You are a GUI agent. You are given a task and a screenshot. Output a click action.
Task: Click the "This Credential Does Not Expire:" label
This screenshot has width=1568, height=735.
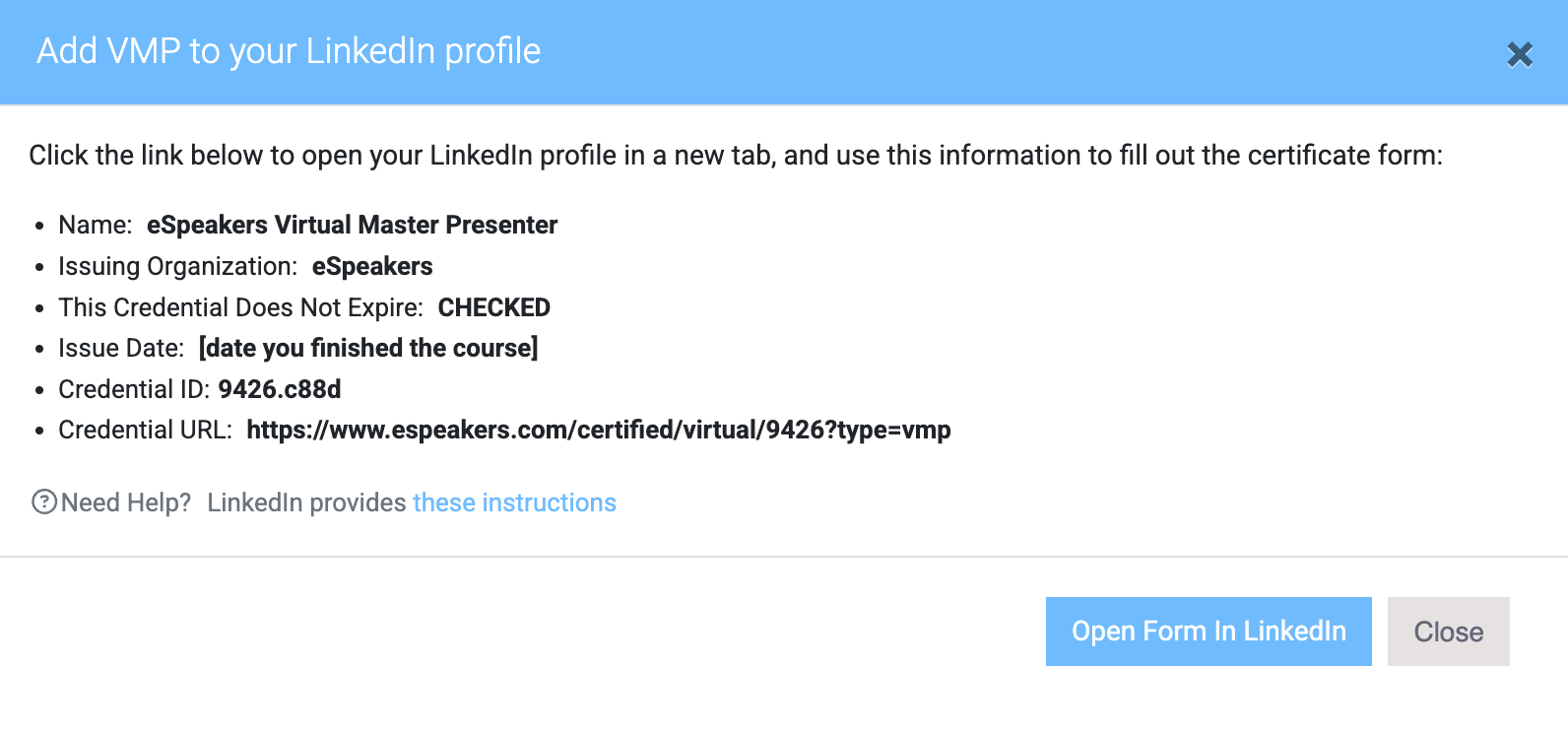240,308
